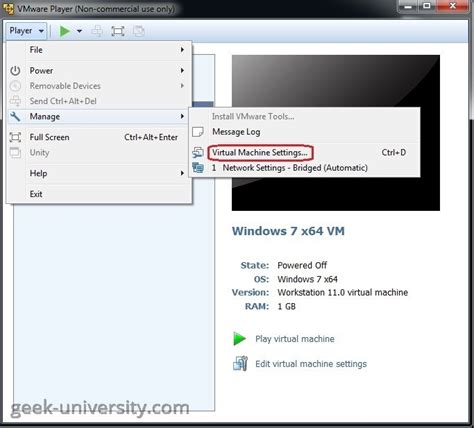This screenshot has width=474, height=428.
Task: Click the black VM screen preview thumbnail
Action: pyautogui.click(x=336, y=133)
